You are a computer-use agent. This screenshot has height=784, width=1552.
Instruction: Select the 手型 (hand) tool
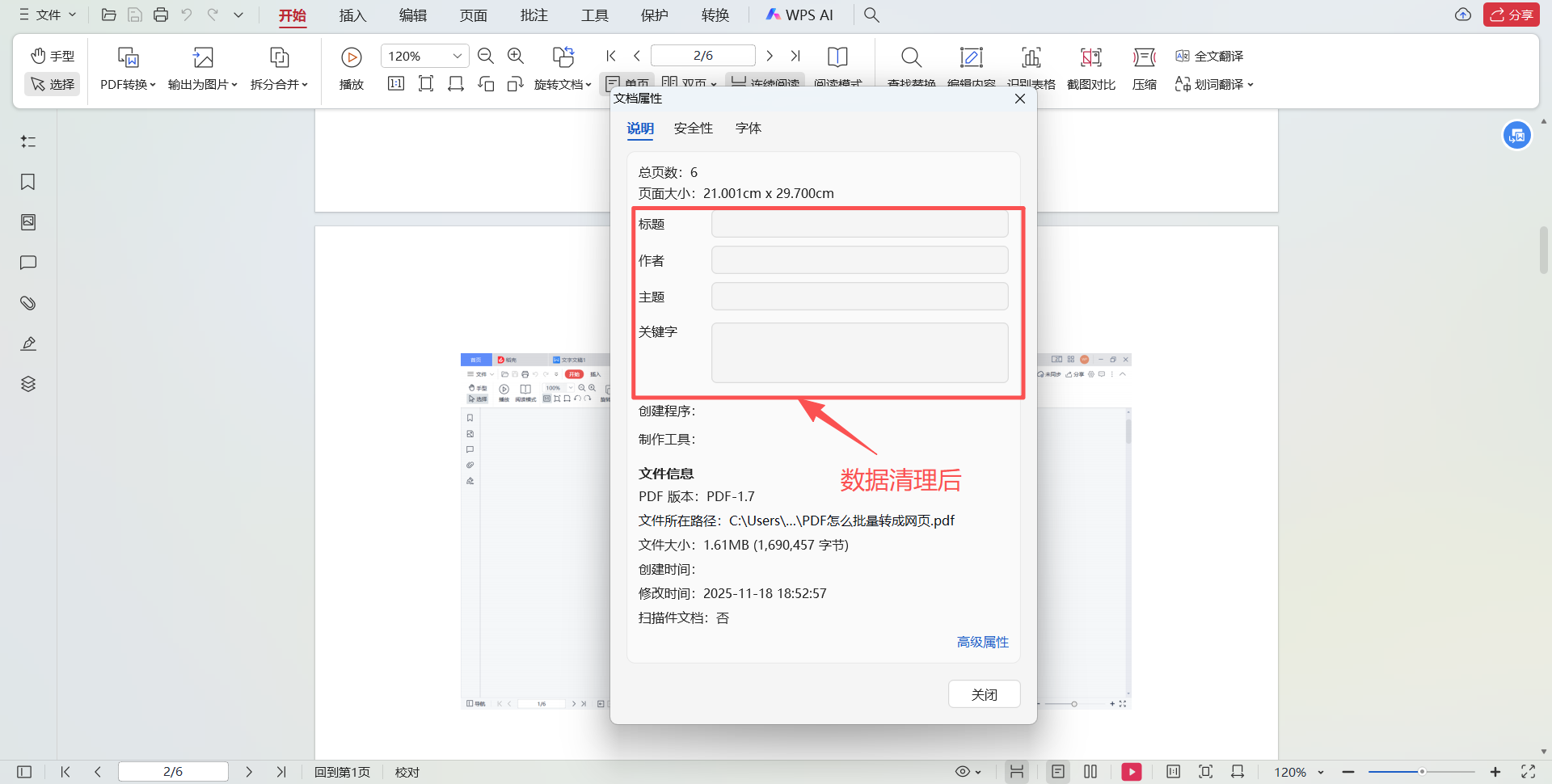click(52, 55)
